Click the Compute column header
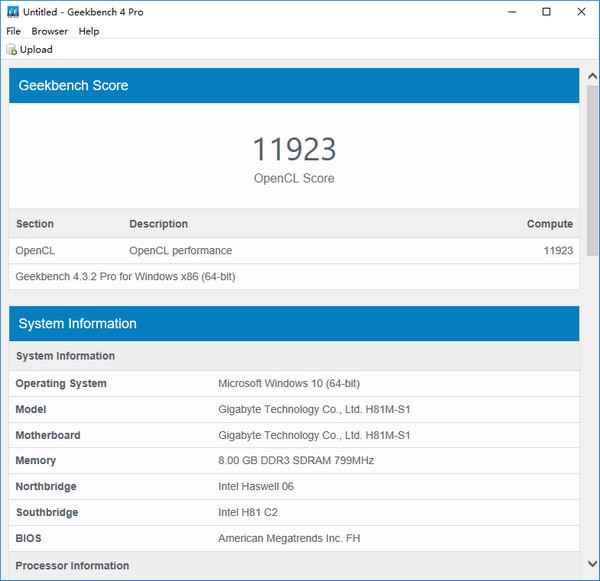Image resolution: width=600 pixels, height=581 pixels. click(x=550, y=224)
